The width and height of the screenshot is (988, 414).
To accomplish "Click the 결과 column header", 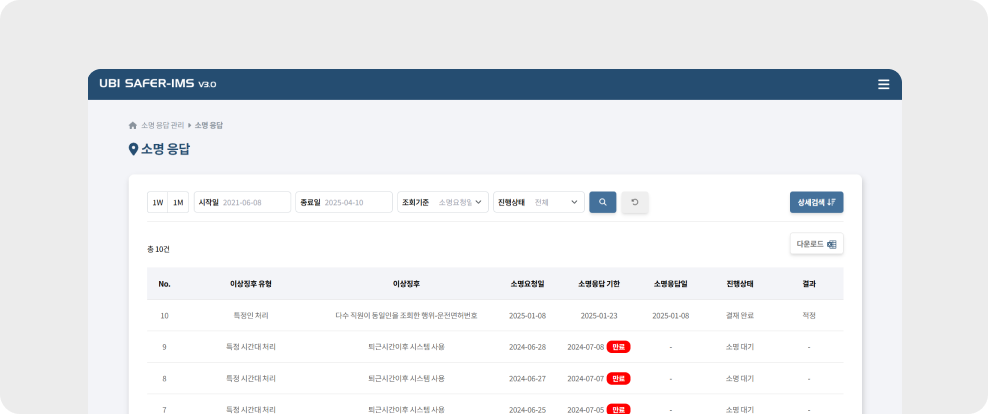I will (x=809, y=284).
